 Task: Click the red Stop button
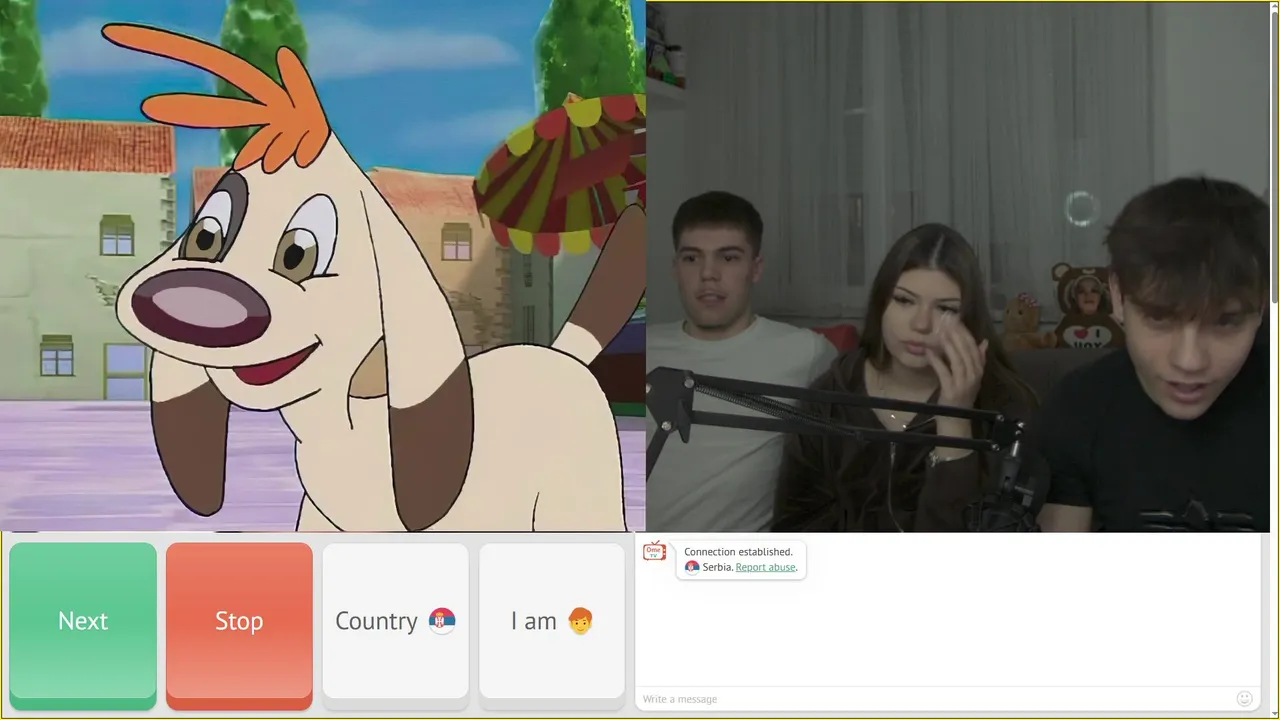[x=239, y=625]
